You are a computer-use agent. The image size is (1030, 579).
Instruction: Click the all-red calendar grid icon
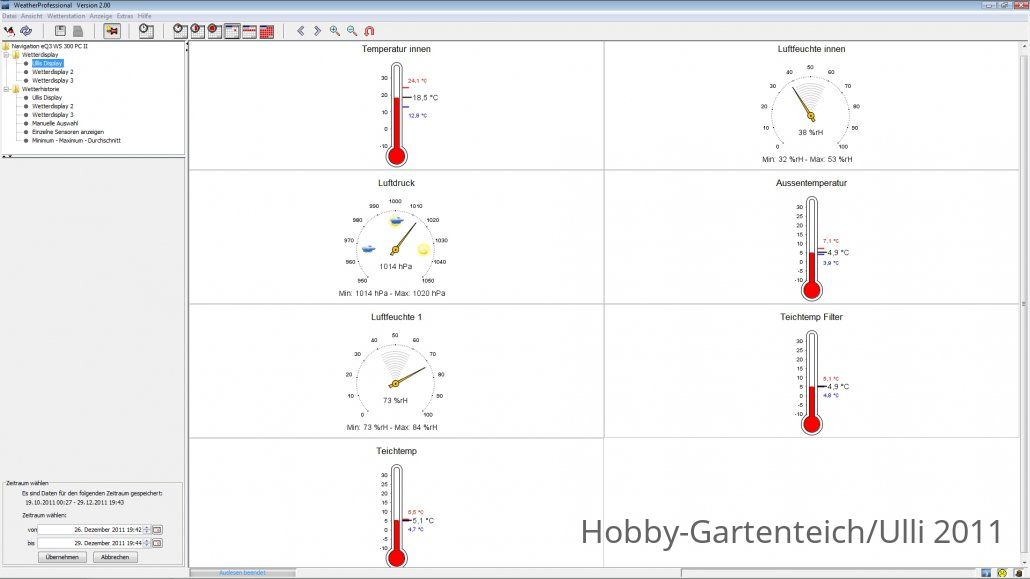[267, 31]
